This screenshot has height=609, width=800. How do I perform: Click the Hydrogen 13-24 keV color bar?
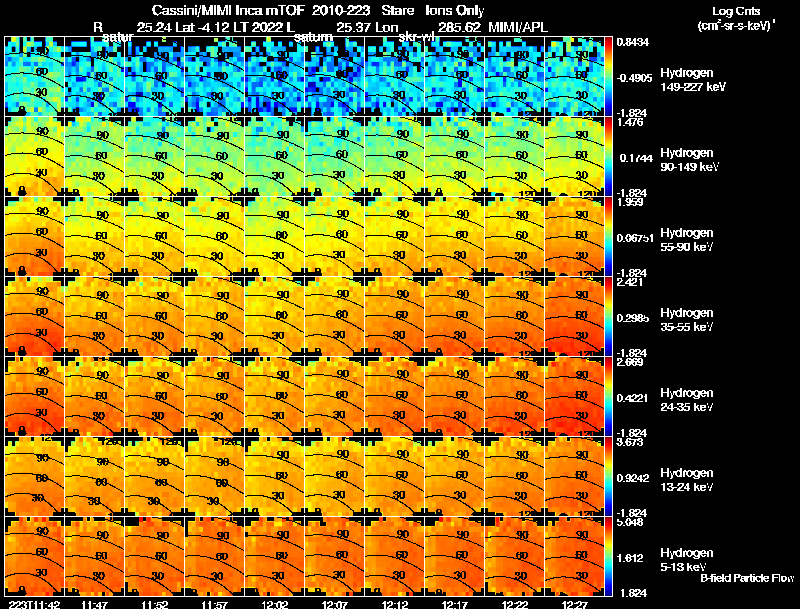point(609,477)
